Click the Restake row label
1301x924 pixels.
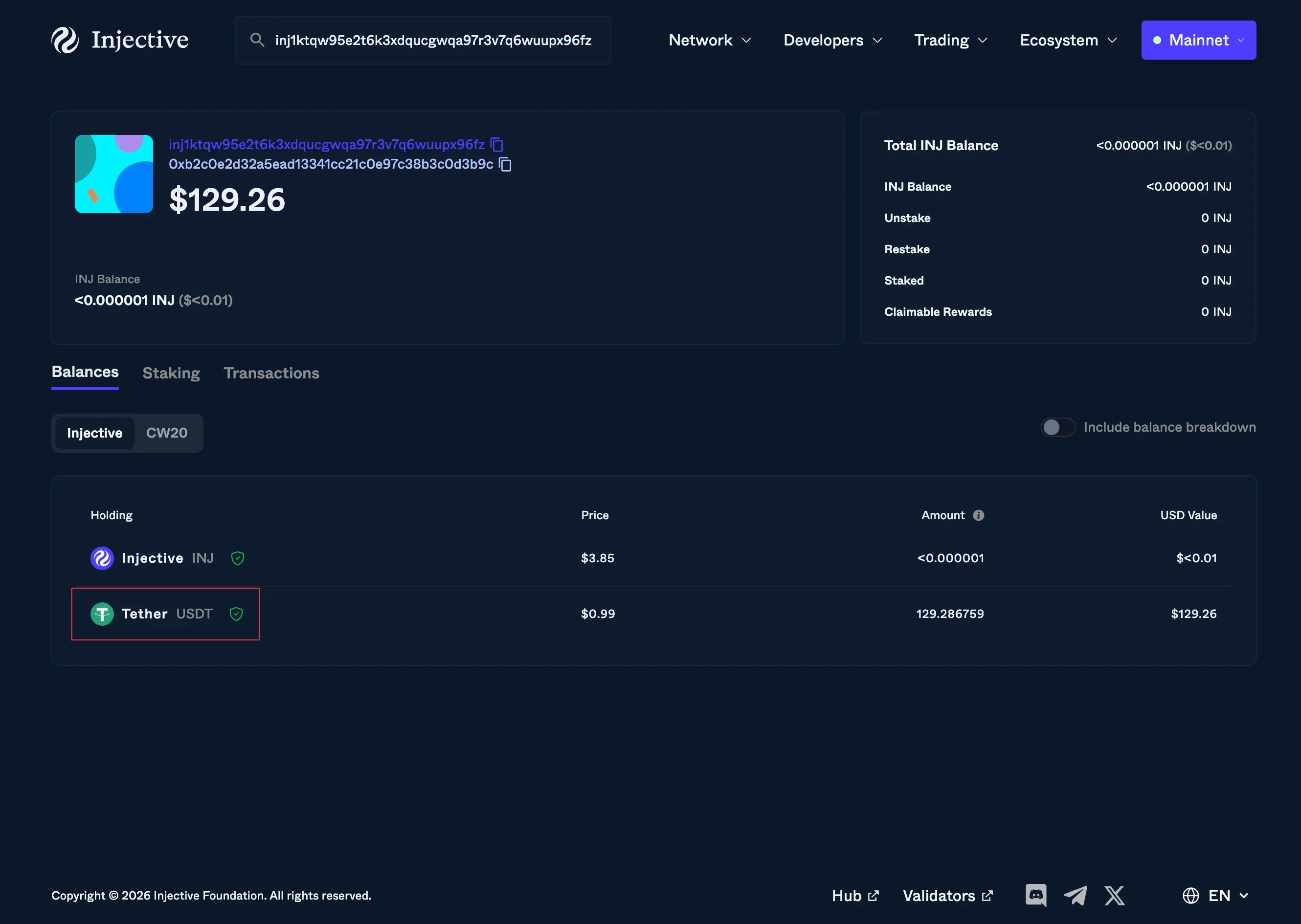[907, 249]
